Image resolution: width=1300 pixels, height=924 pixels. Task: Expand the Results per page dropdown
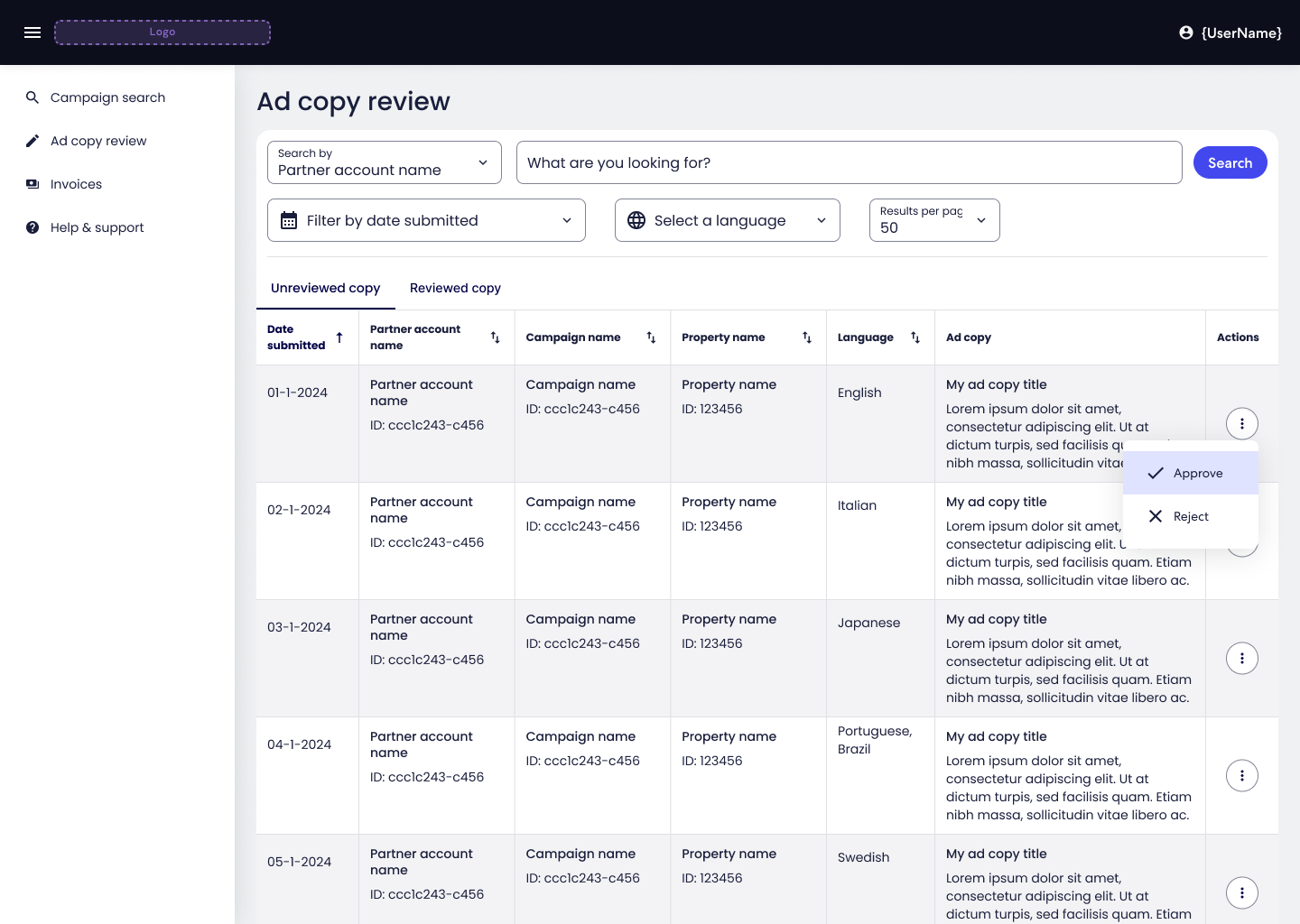(x=980, y=219)
